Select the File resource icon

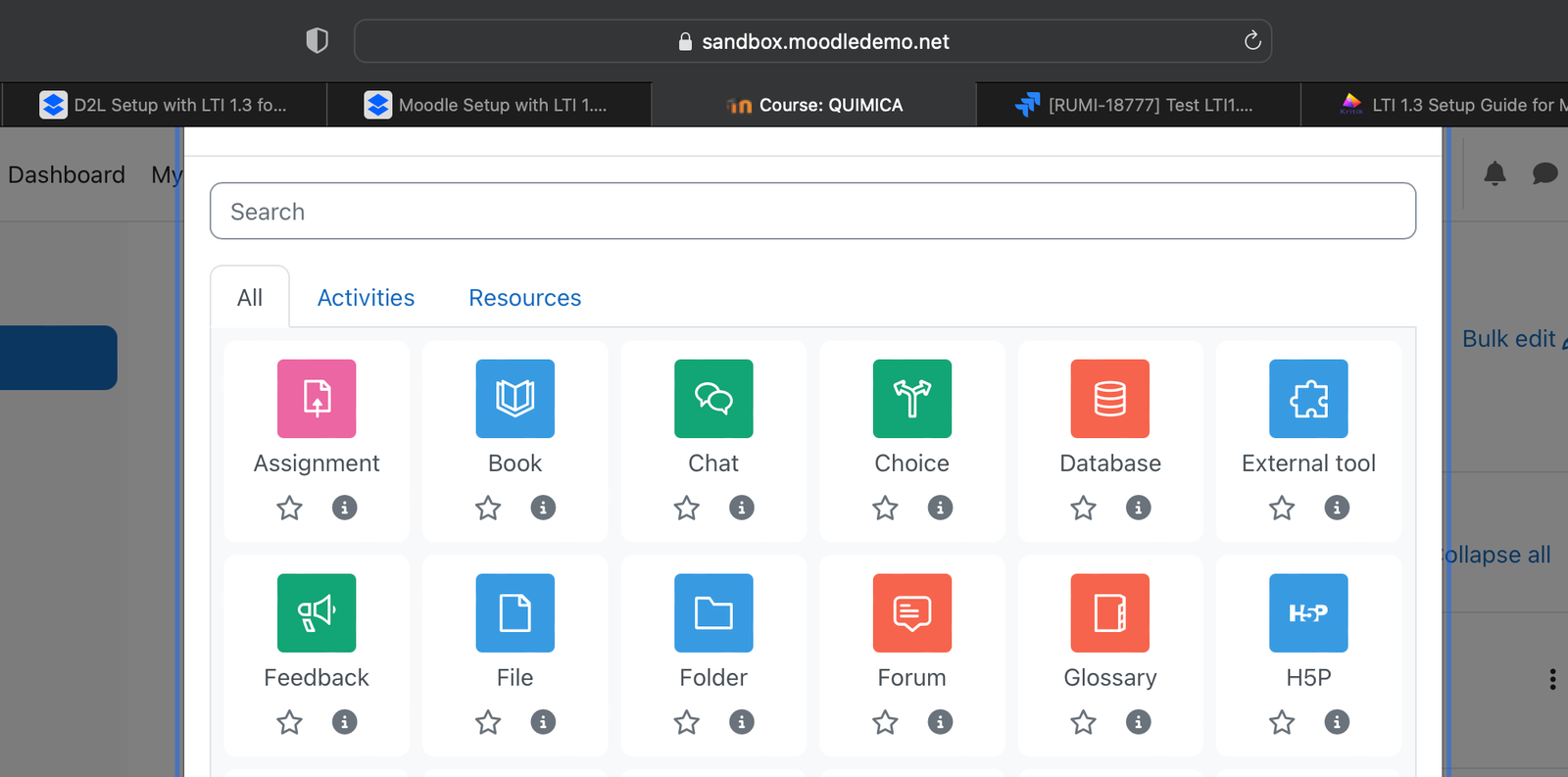(x=515, y=613)
